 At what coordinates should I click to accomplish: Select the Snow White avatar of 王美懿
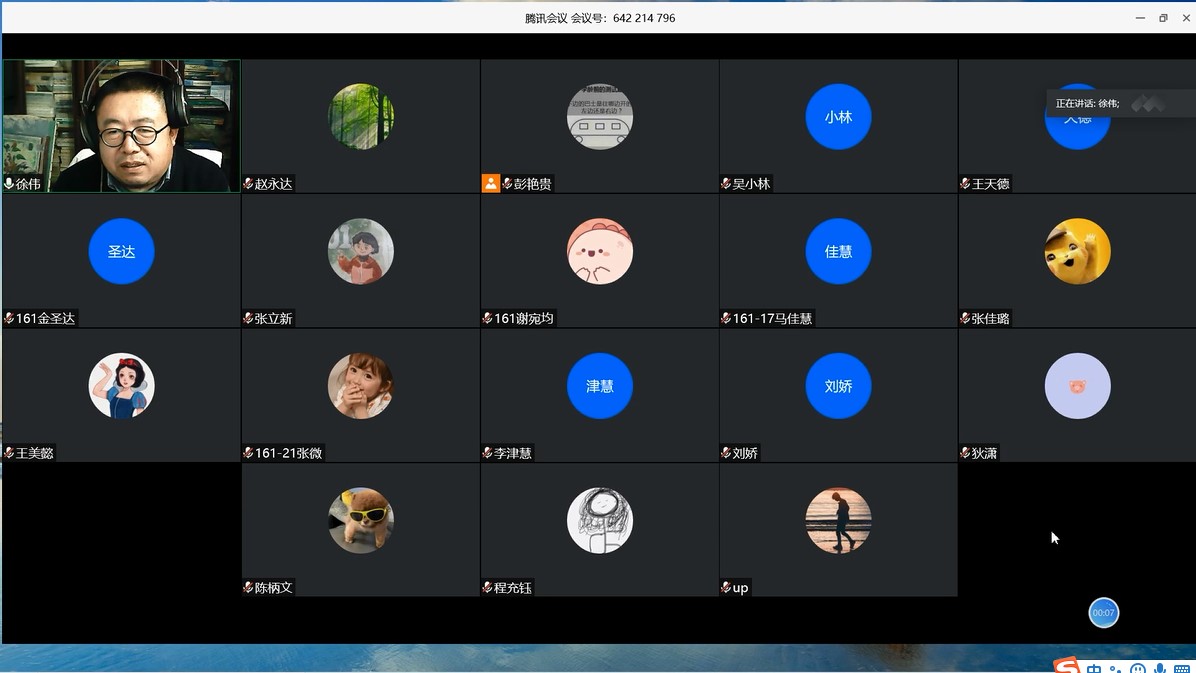pos(121,386)
